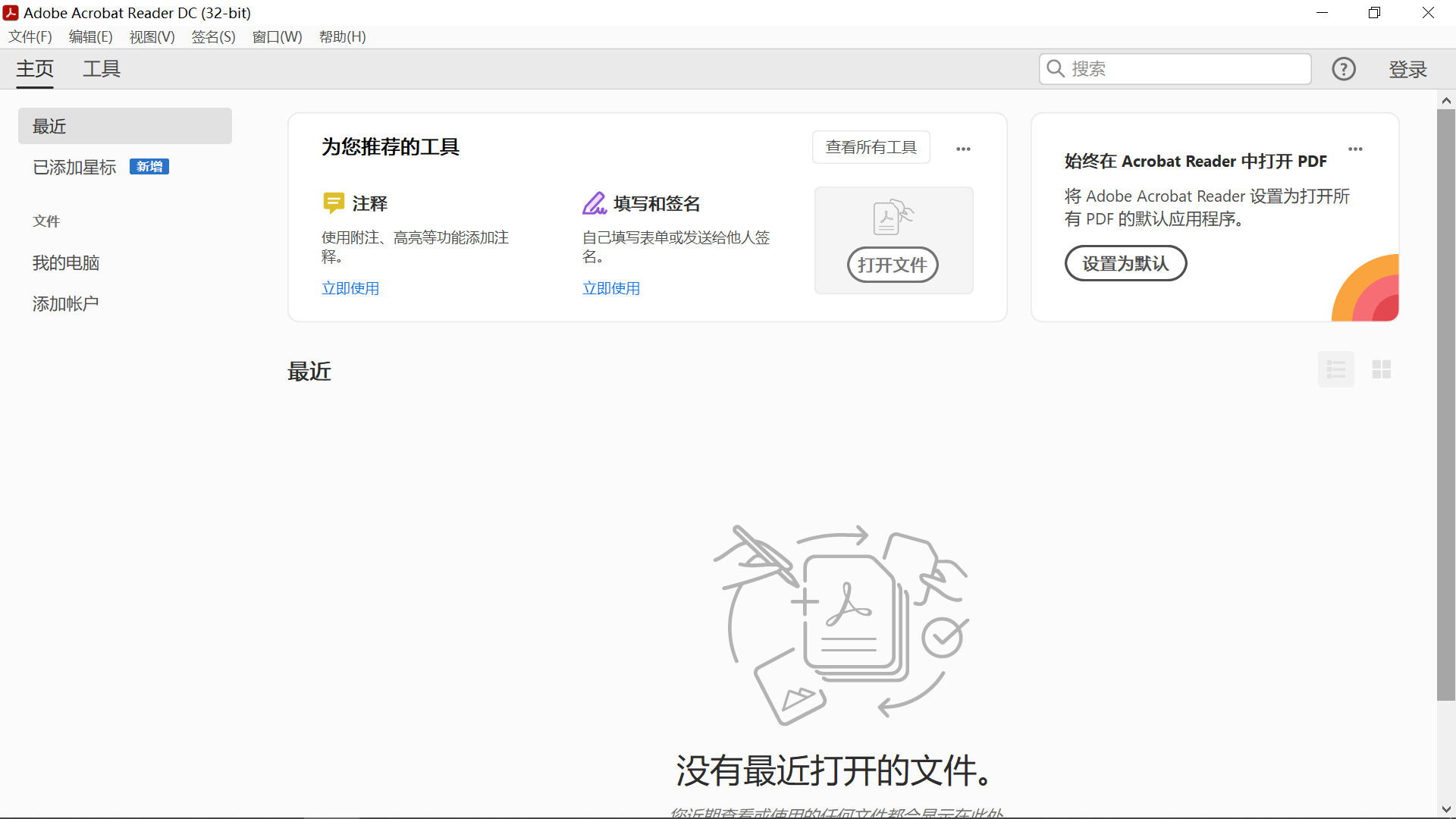Click the vertical scrollbar thumb
This screenshot has height=819, width=1456.
click(x=1446, y=405)
